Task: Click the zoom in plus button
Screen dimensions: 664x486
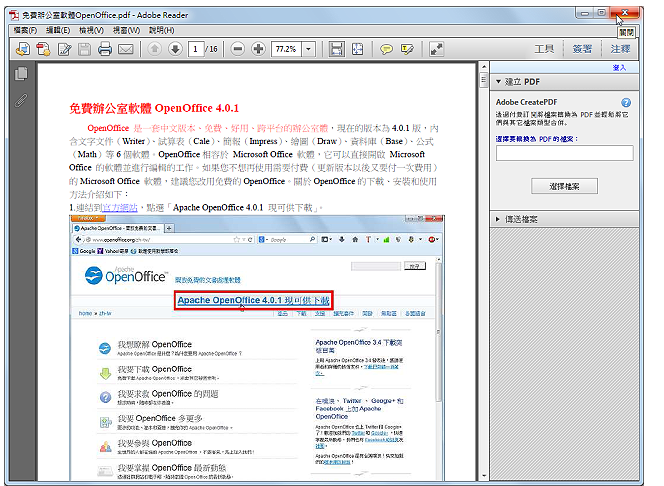Action: click(258, 49)
